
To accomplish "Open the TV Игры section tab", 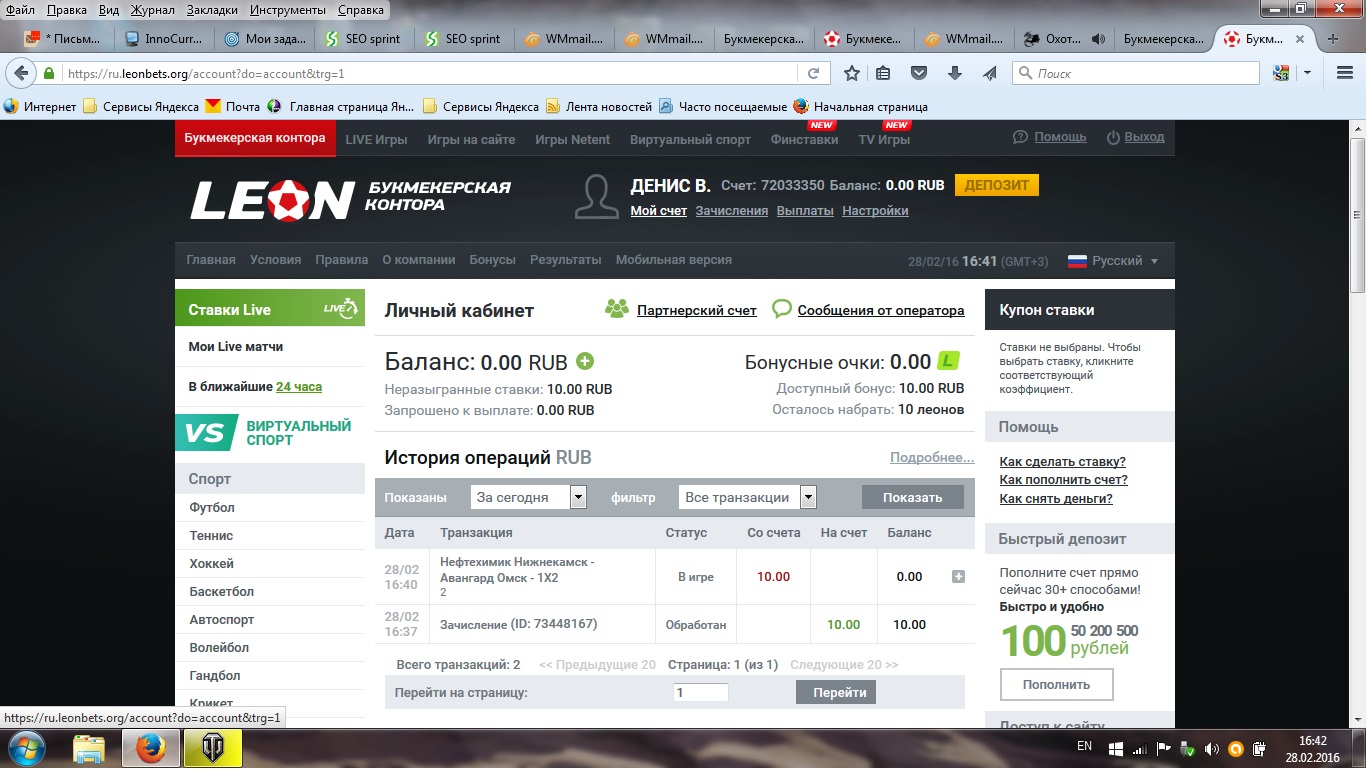I will 884,139.
